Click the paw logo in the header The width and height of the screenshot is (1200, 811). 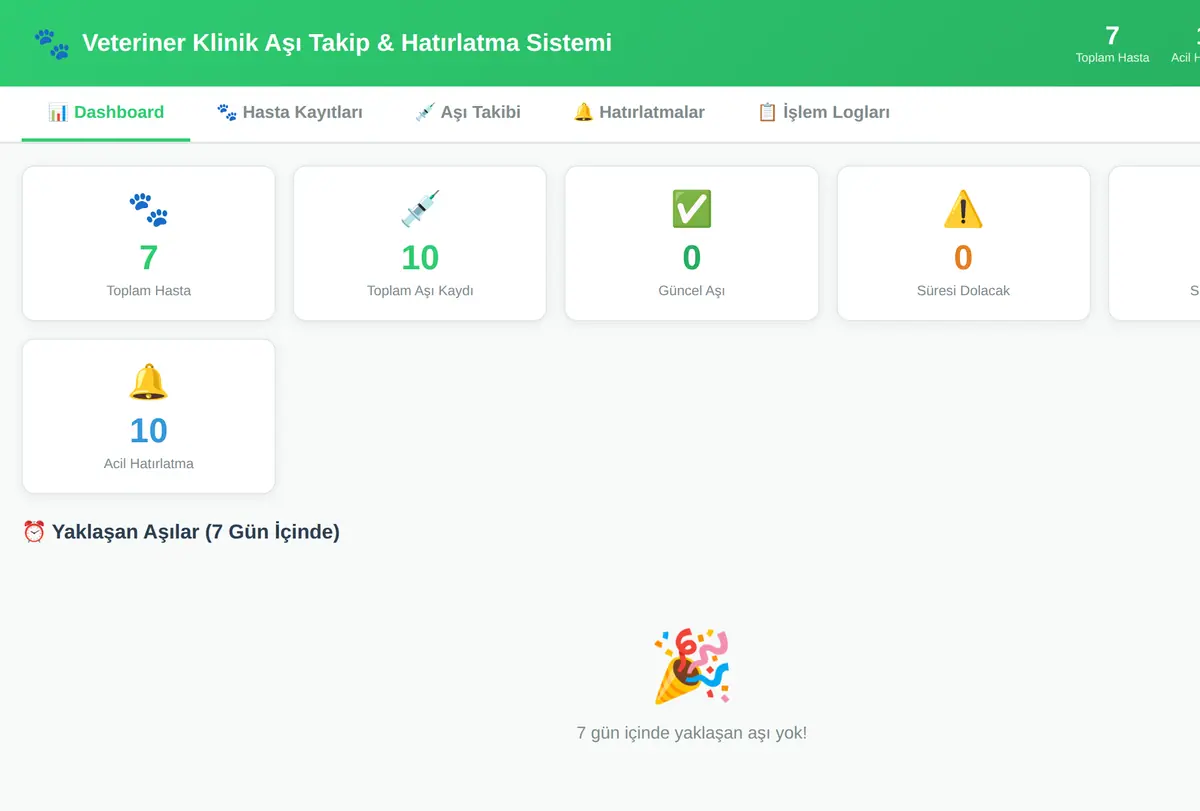pos(52,43)
